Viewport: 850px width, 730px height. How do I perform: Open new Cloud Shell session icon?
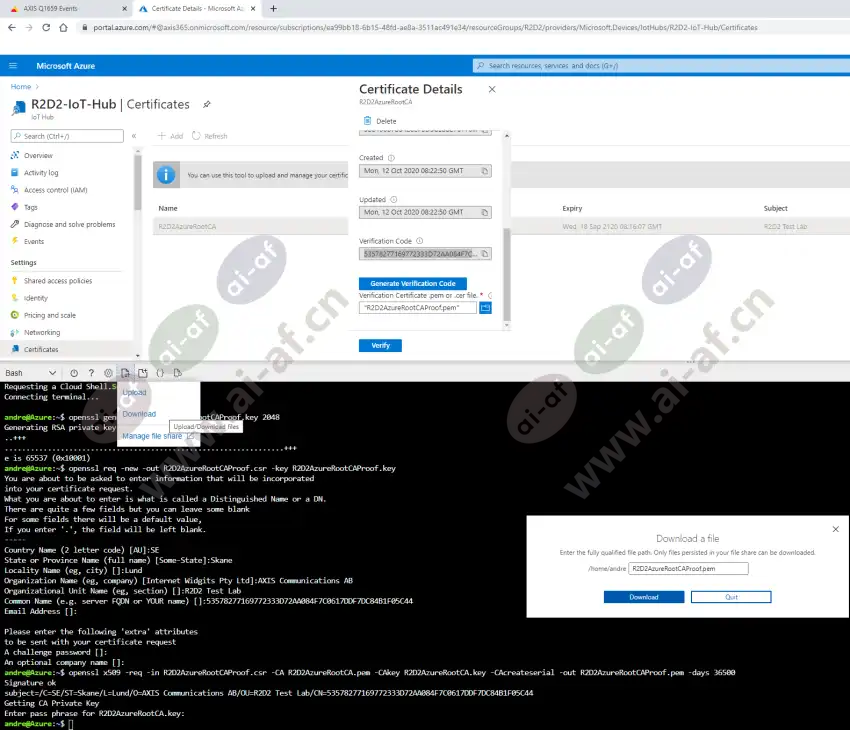click(143, 373)
